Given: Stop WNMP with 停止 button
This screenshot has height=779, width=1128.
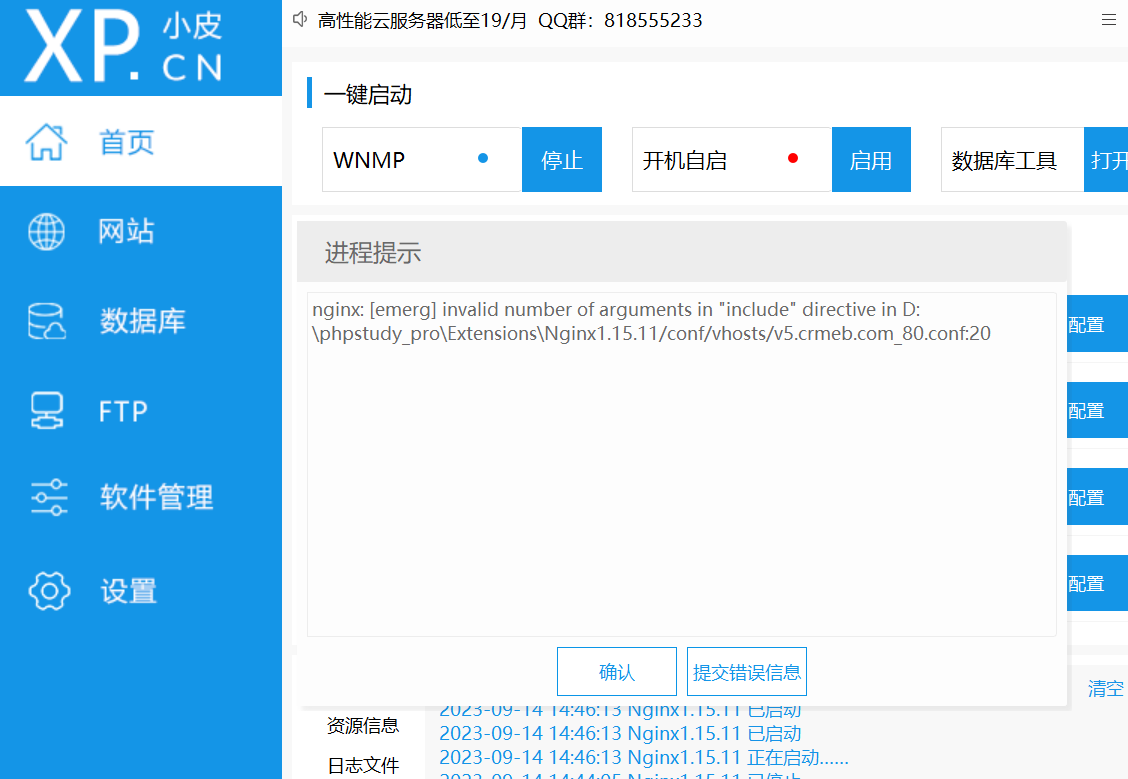Looking at the screenshot, I should [x=562, y=160].
